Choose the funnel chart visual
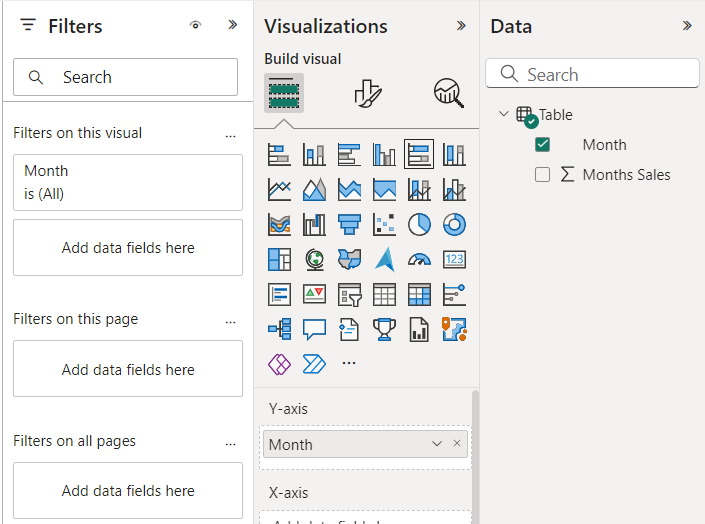This screenshot has width=705, height=524. (349, 224)
